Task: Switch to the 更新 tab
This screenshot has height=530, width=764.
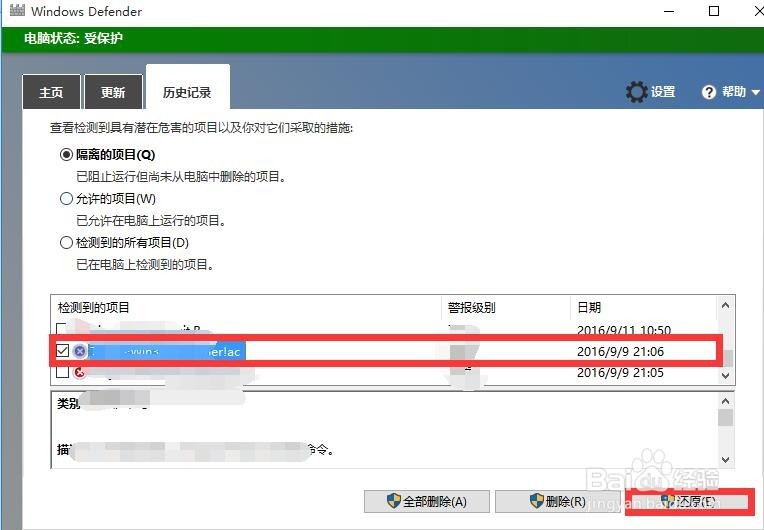Action: (113, 92)
